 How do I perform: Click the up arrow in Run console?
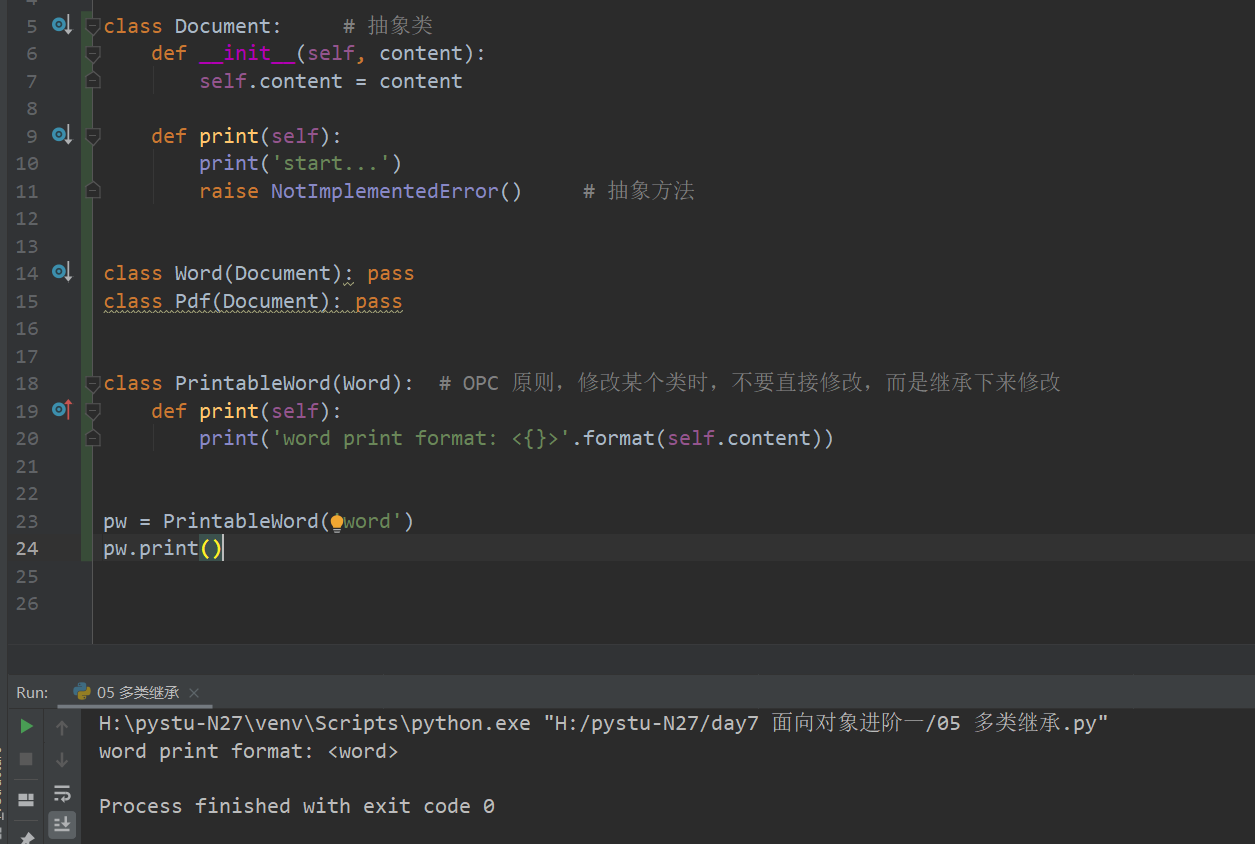tap(62, 727)
